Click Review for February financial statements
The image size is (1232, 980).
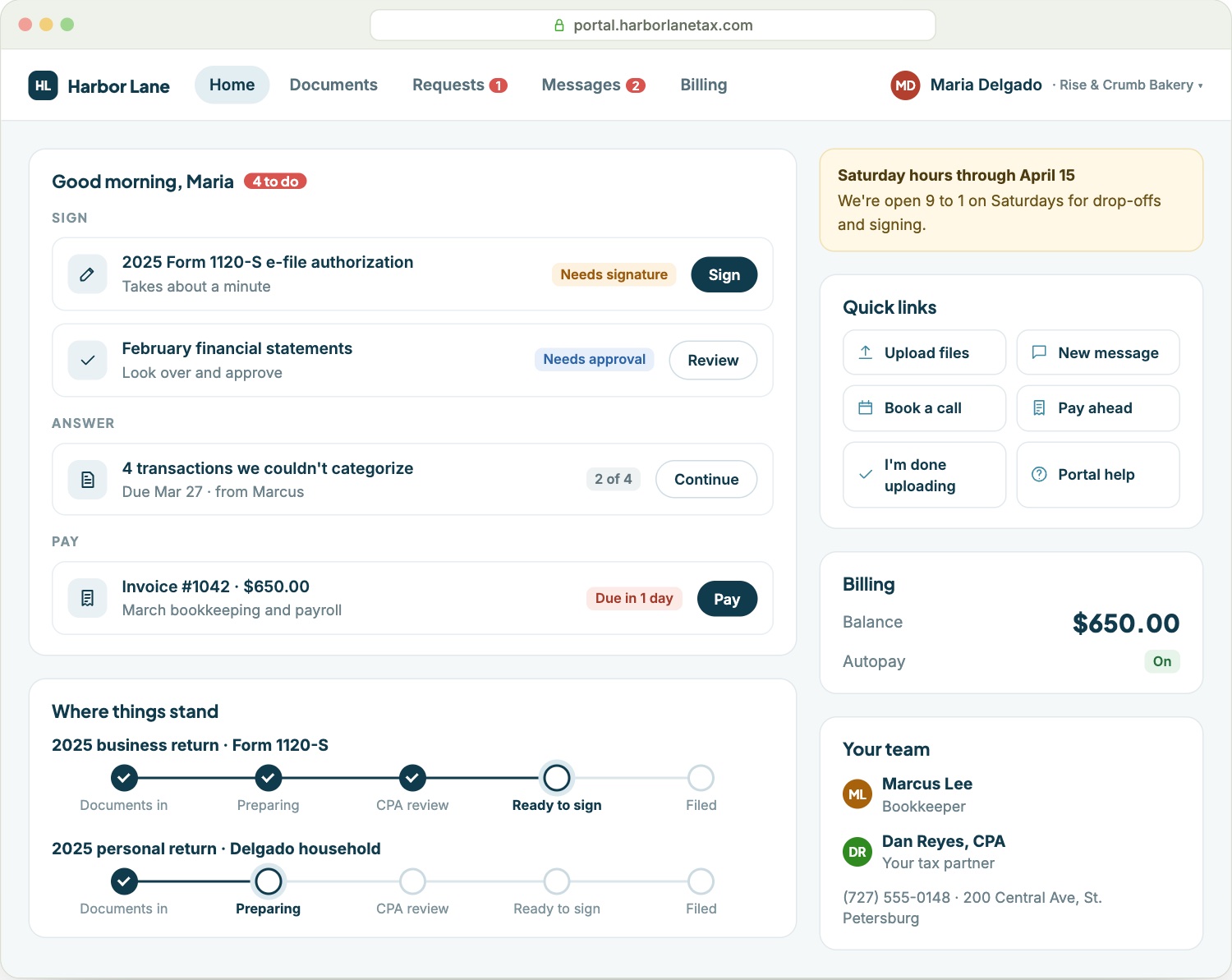[713, 360]
